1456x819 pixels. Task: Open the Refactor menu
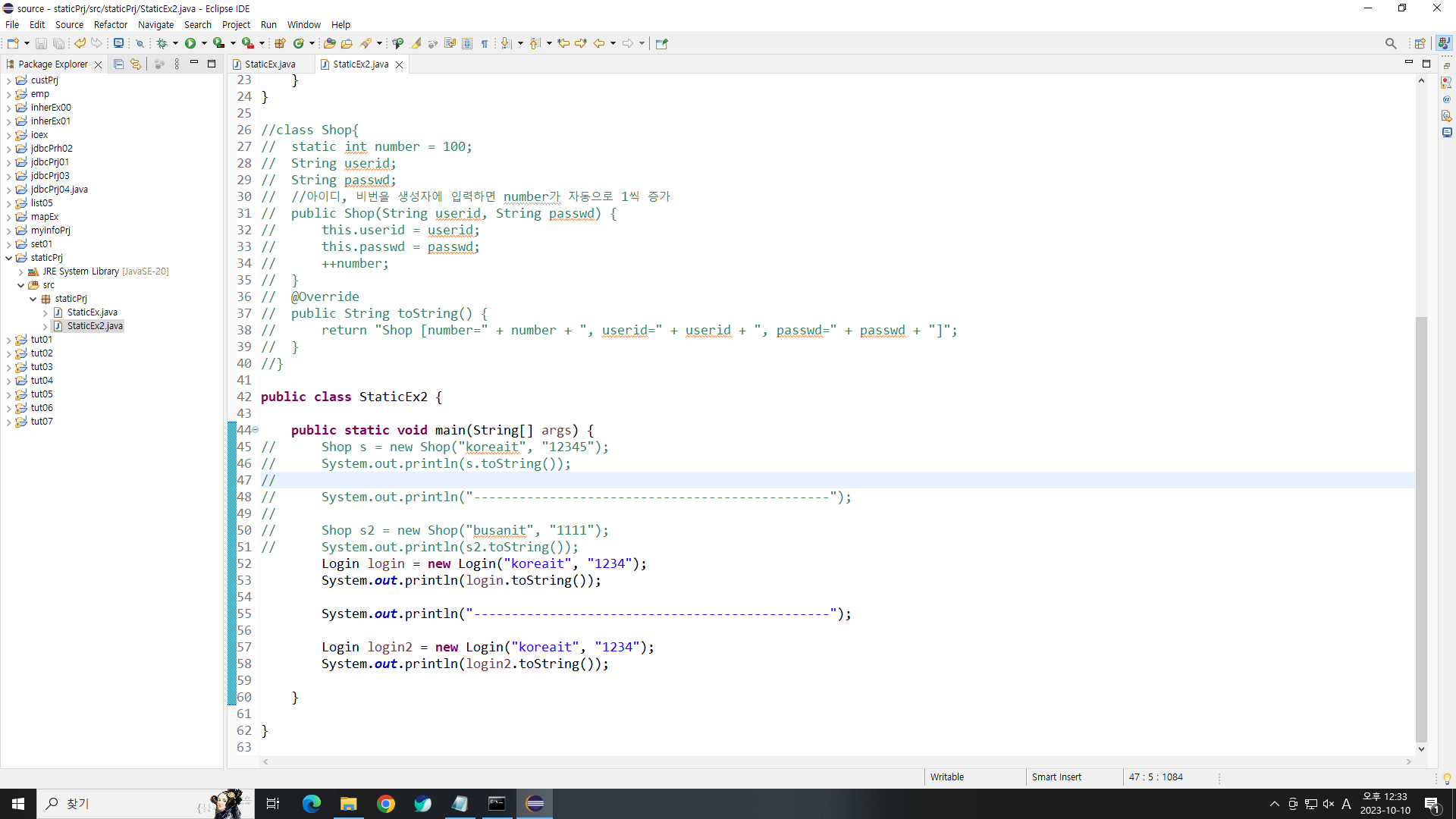(110, 24)
